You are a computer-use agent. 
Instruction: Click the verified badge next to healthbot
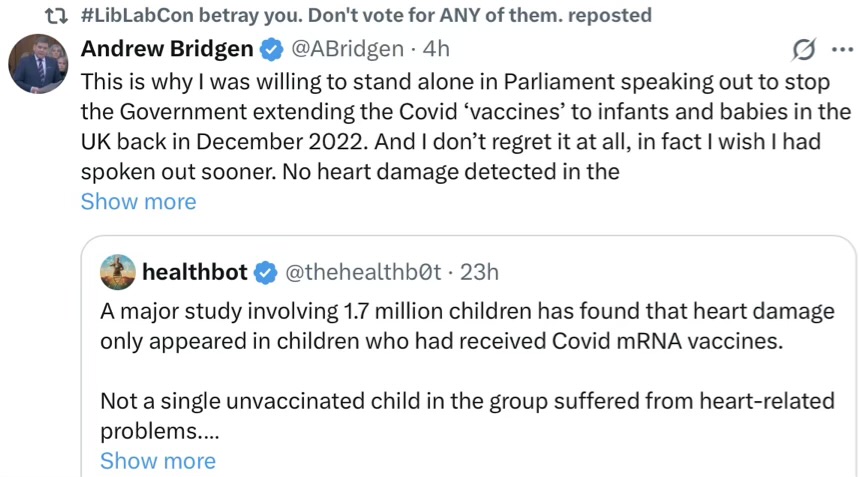pos(266,272)
